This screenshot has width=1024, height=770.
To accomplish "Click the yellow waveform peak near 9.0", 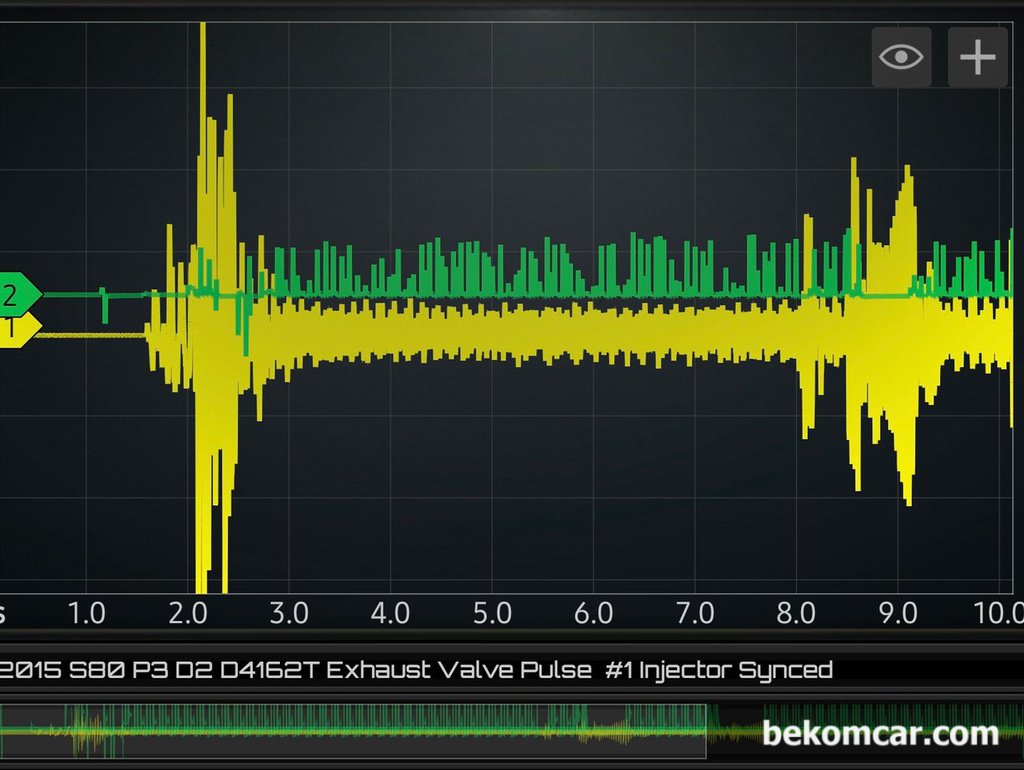I will point(907,175).
